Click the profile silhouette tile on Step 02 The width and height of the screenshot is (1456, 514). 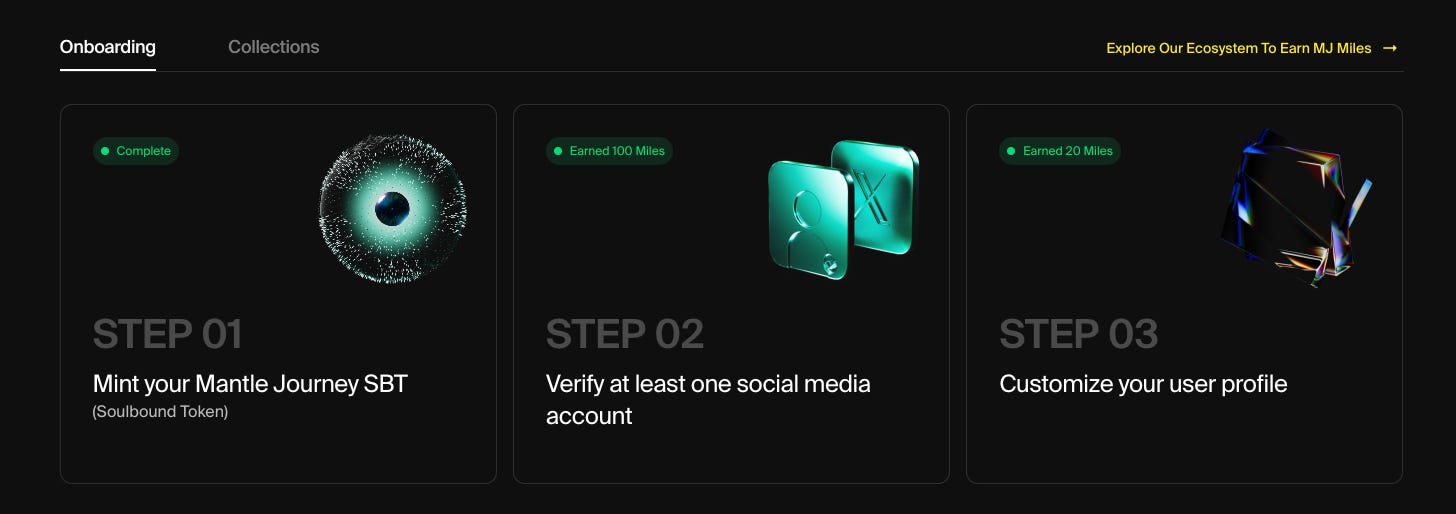click(808, 220)
